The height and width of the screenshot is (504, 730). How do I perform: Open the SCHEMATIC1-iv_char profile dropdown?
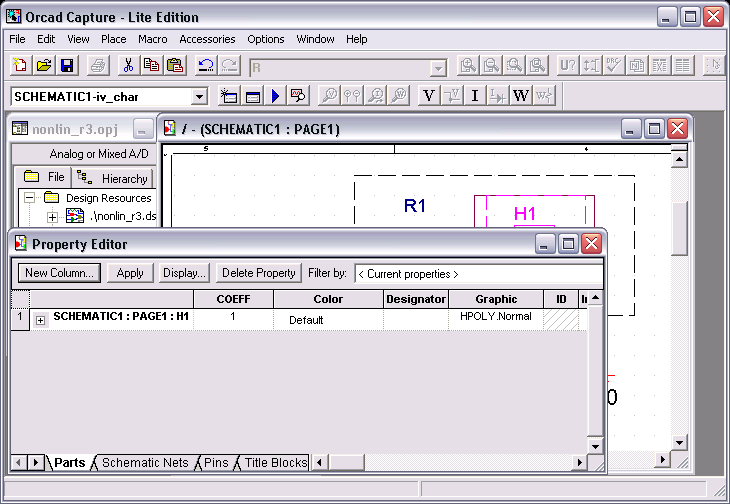[x=199, y=97]
